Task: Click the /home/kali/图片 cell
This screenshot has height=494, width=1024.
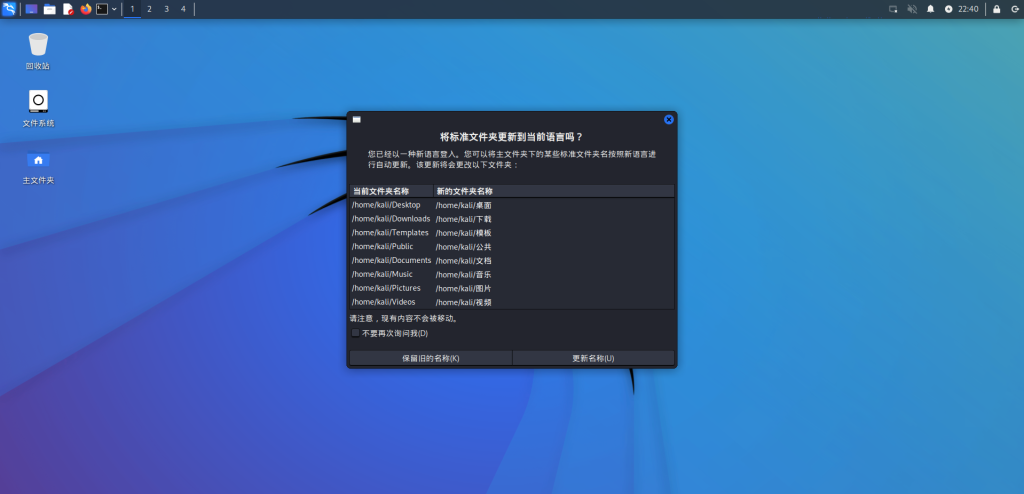Action: 464,288
